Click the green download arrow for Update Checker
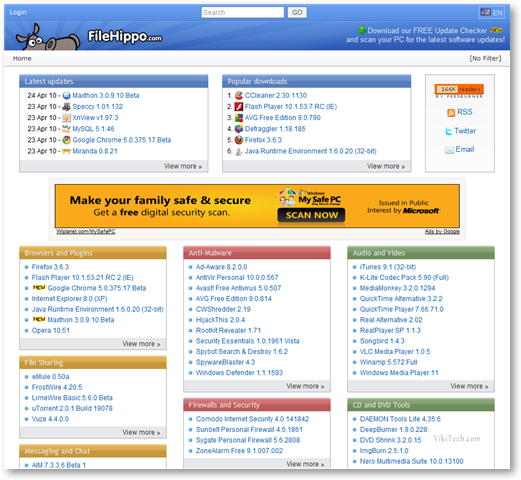521x480 pixels. pyautogui.click(x=362, y=30)
